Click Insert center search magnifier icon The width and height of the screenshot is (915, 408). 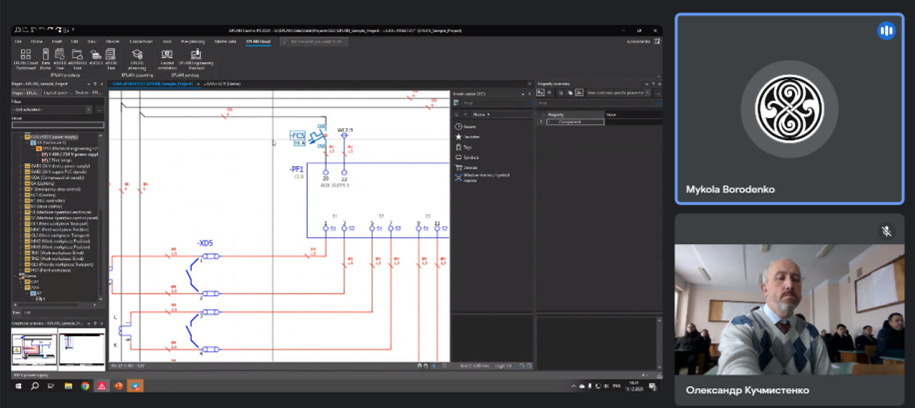coord(529,103)
